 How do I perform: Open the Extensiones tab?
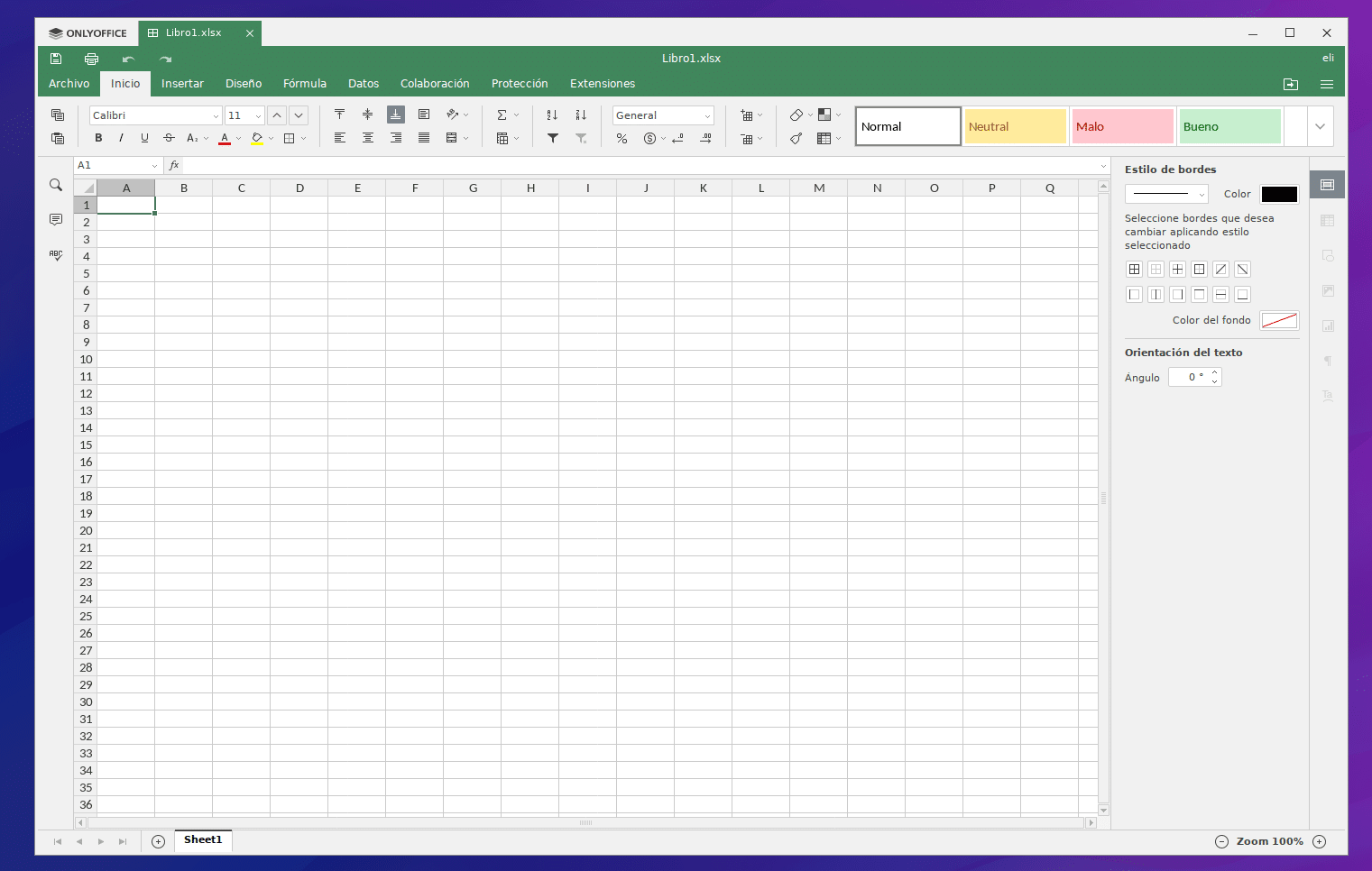tap(603, 84)
